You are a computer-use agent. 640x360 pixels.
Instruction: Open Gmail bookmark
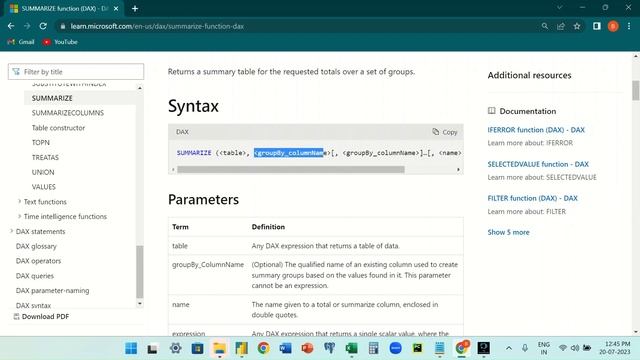pos(21,42)
